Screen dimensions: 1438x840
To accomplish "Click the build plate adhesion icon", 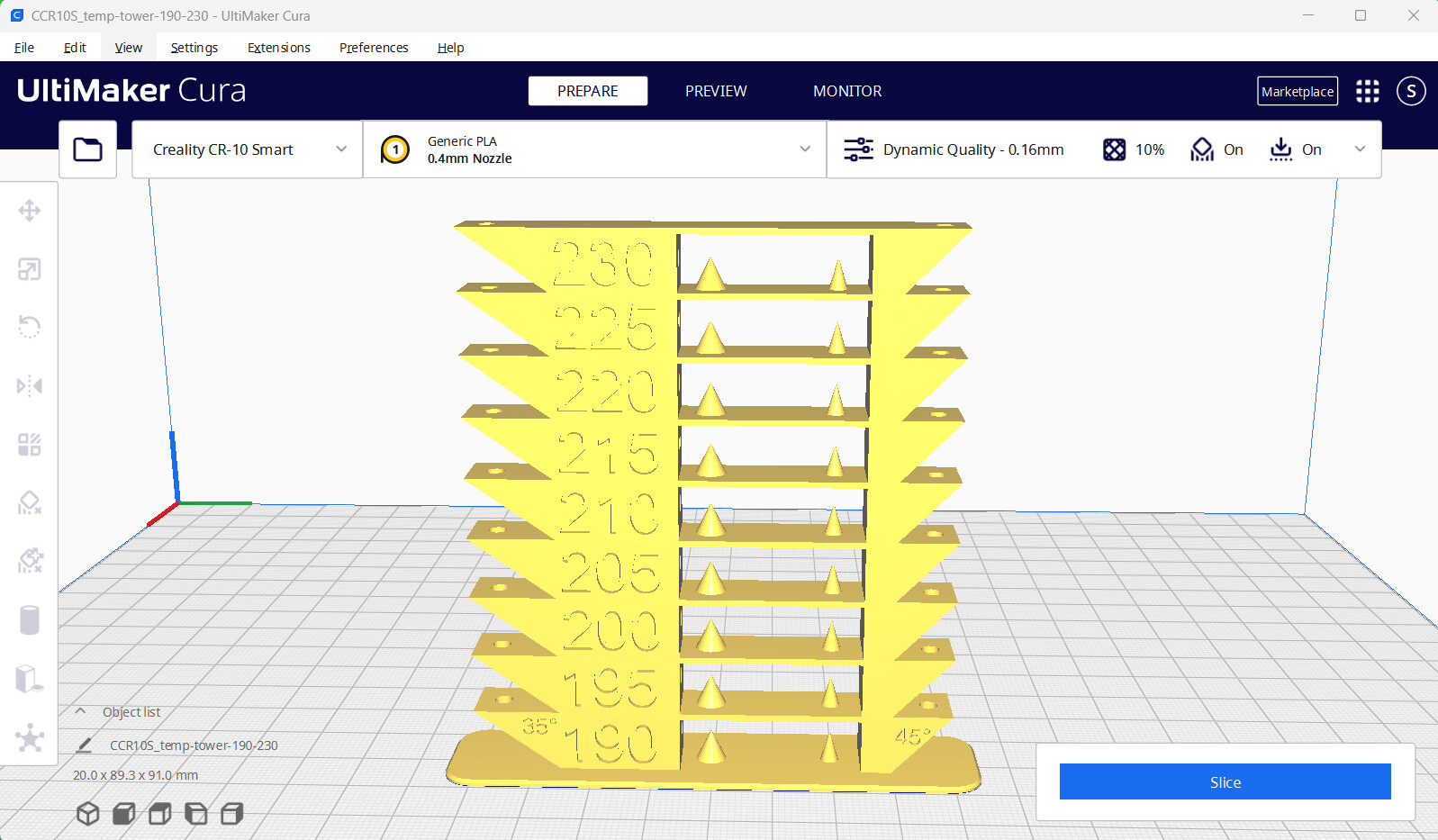I will [x=1280, y=149].
